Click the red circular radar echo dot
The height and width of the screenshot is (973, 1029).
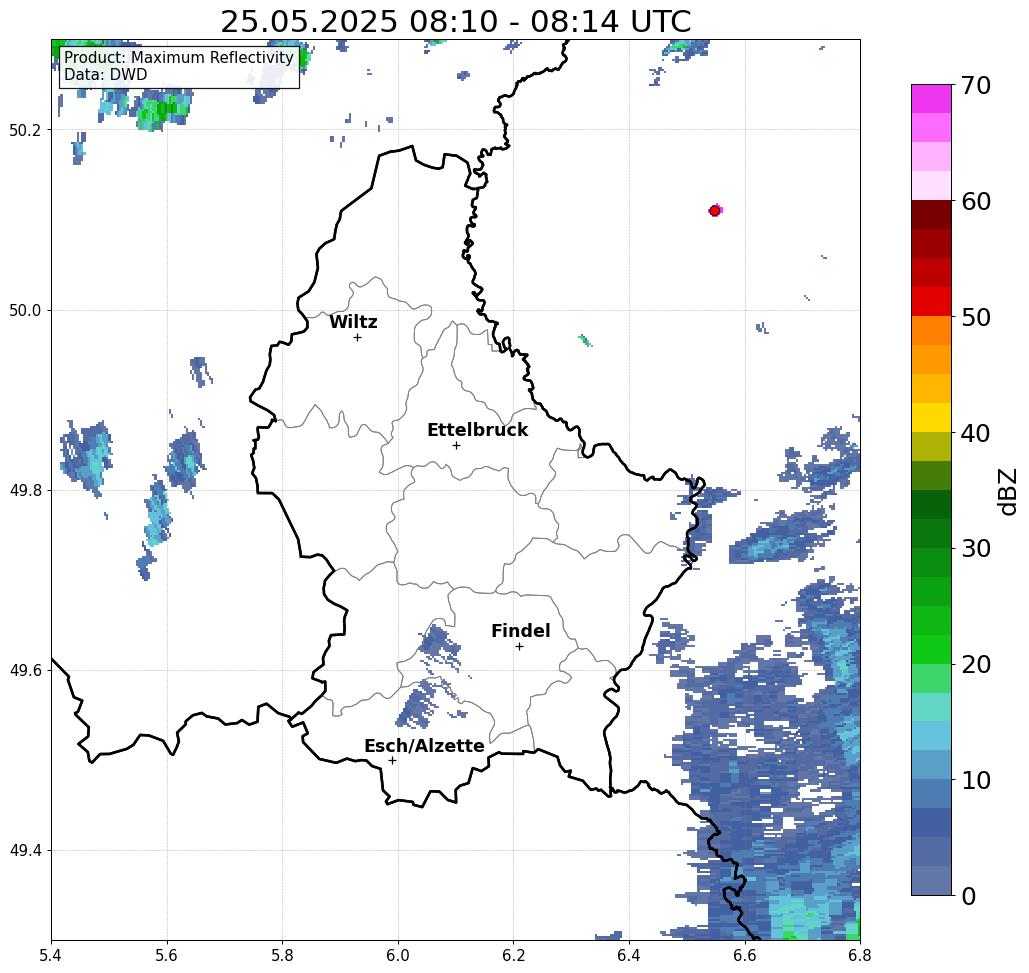(x=715, y=211)
